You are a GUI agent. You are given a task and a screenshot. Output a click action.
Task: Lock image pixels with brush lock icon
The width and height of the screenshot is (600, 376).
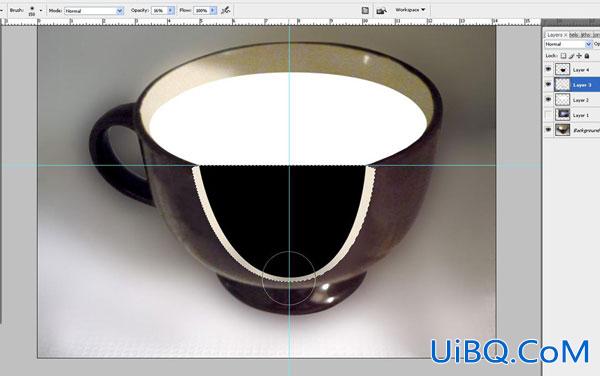(572, 56)
